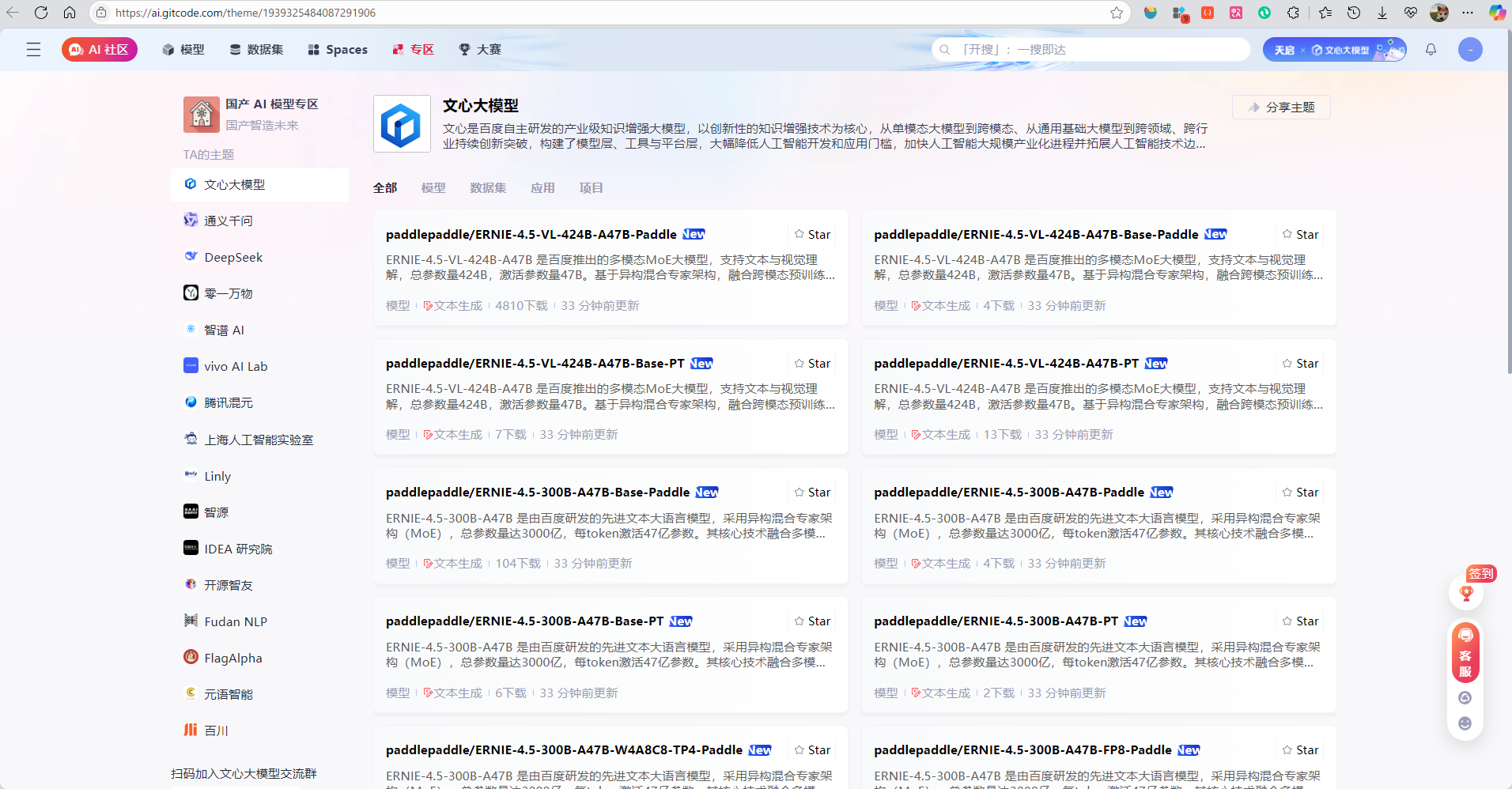Viewport: 1512px width, 789px height.
Task: Star ERNIE-4.5-300B-A47B-Base-Paddle model
Action: click(x=812, y=493)
